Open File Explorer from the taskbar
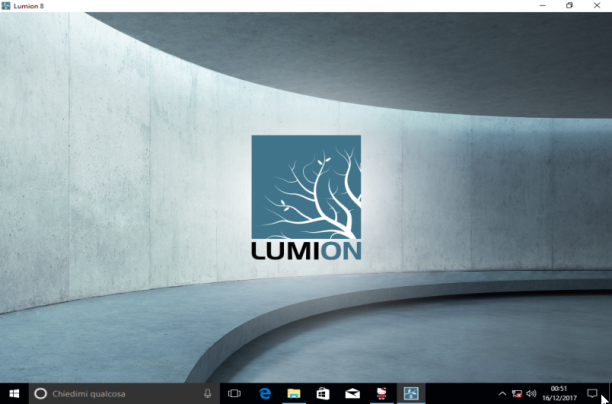This screenshot has height=404, width=612. 294,393
